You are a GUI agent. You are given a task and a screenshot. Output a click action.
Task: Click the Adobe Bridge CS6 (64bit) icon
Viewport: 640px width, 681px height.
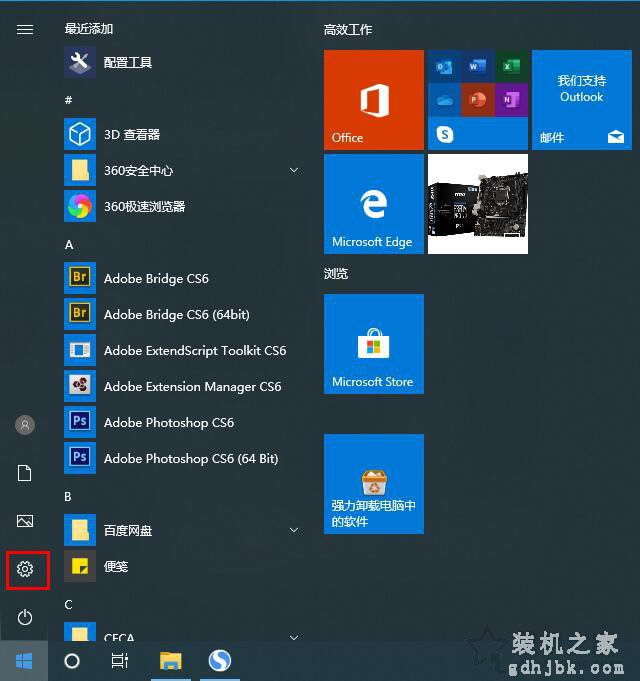click(x=80, y=314)
